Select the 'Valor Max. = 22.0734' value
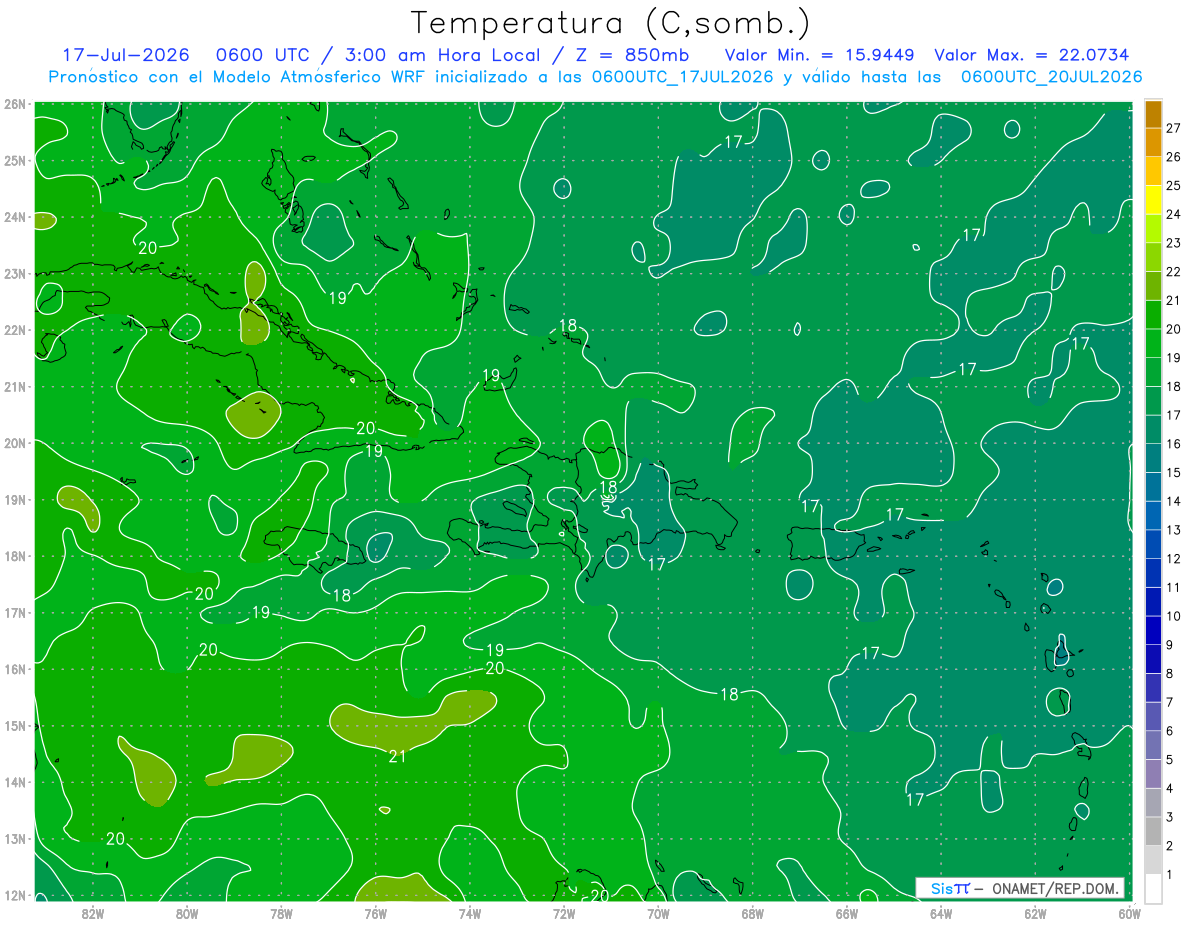The image size is (1200, 927). pyautogui.click(x=1031, y=55)
